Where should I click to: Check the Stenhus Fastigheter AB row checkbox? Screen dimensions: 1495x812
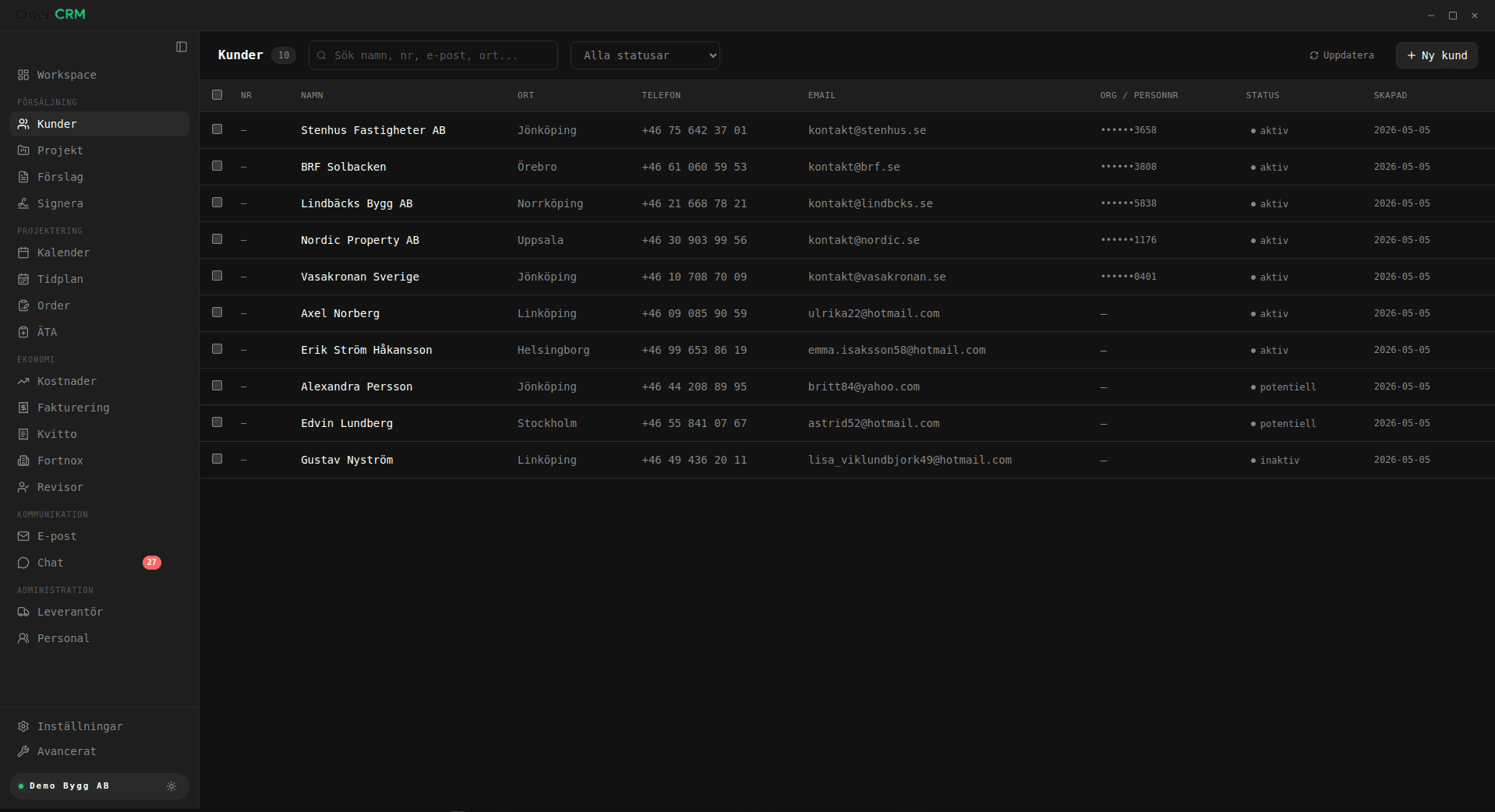[217, 129]
